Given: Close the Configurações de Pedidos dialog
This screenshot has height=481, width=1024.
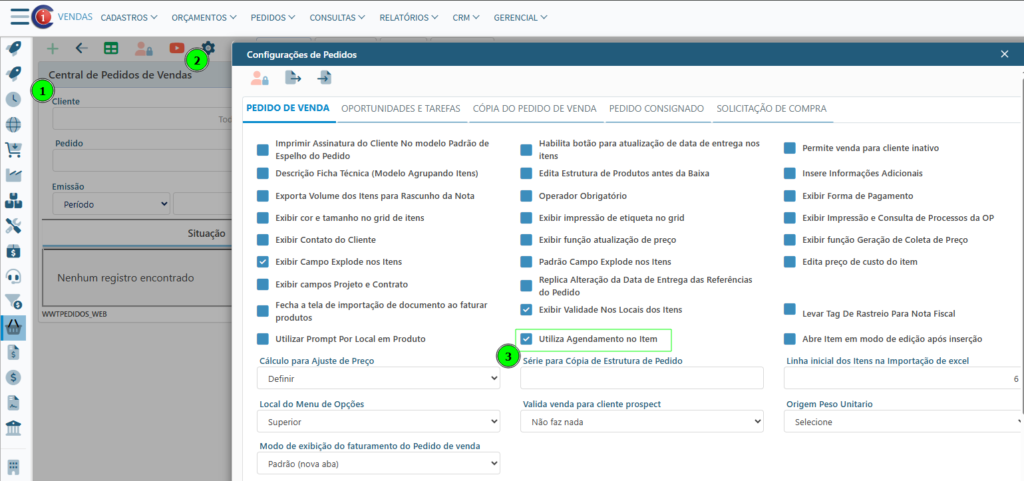Looking at the screenshot, I should tap(1004, 54).
